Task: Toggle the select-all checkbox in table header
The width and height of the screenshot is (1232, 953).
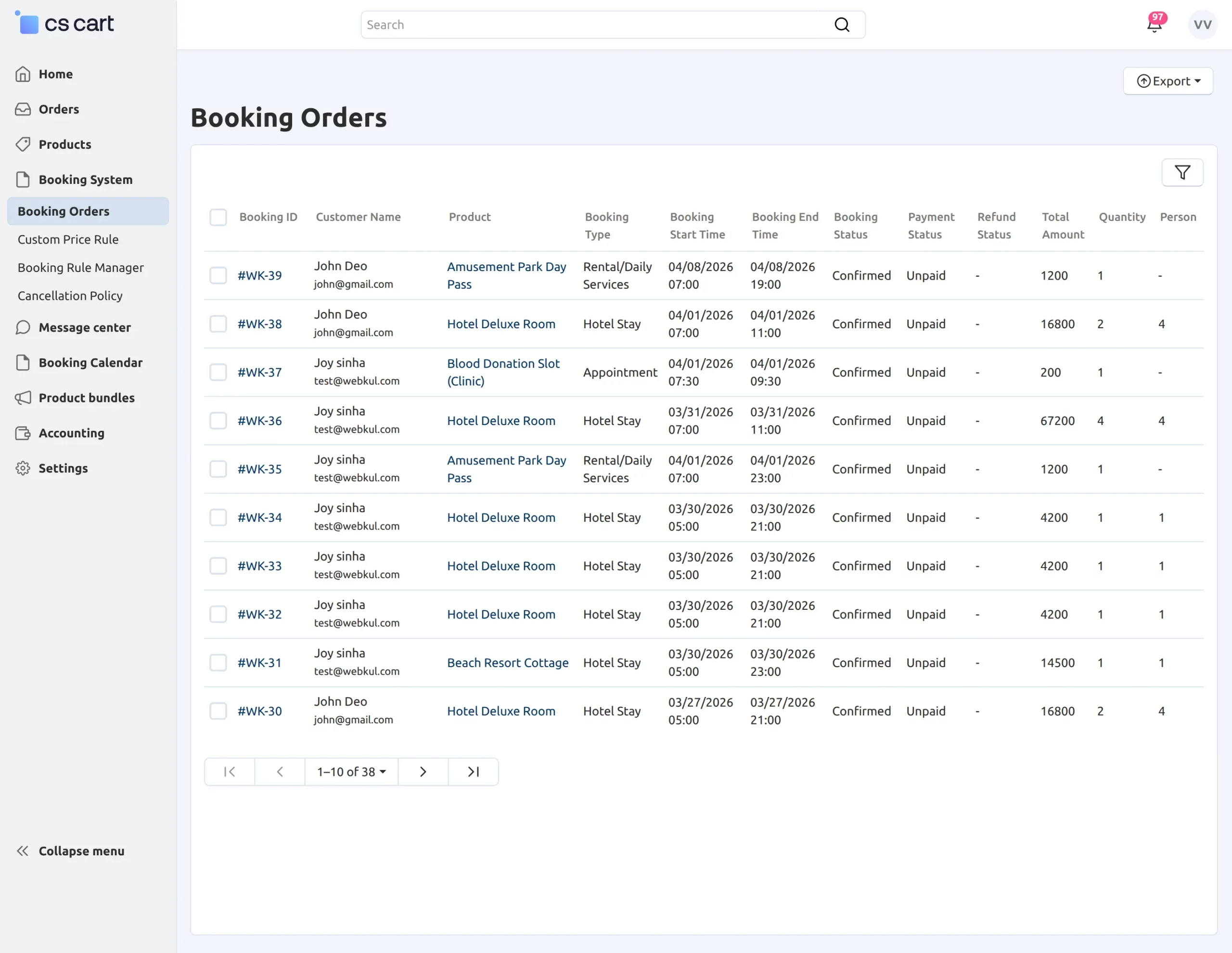Action: [x=218, y=217]
